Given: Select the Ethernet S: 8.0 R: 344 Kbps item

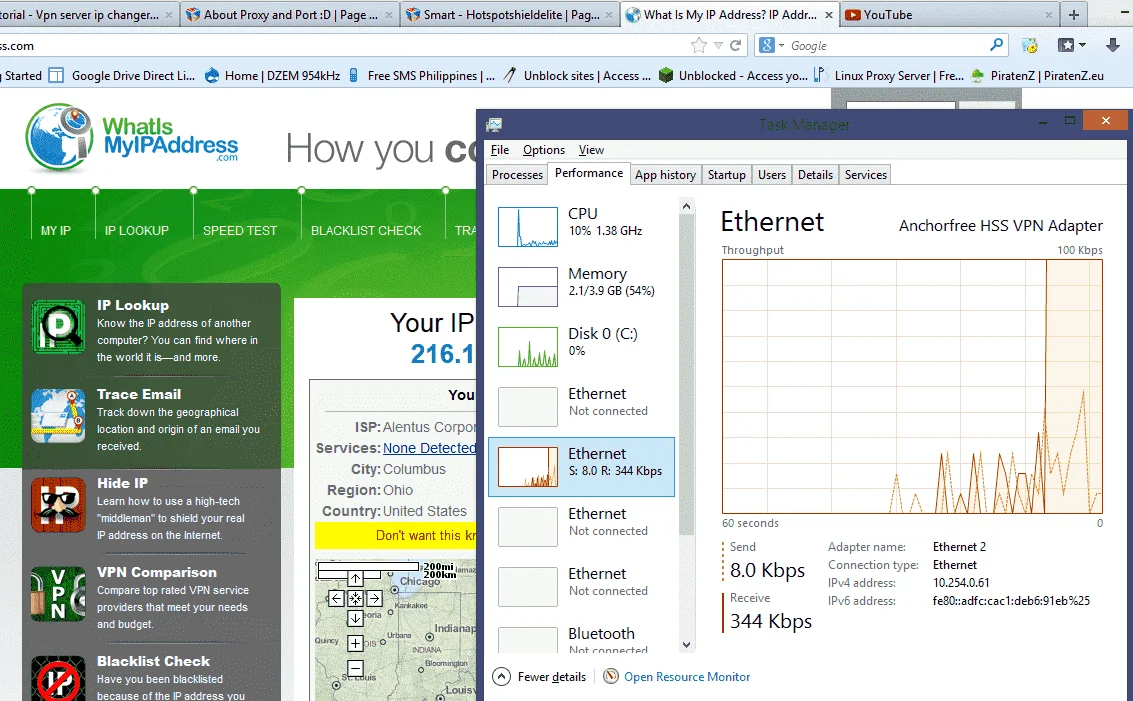Looking at the screenshot, I should click(582, 467).
